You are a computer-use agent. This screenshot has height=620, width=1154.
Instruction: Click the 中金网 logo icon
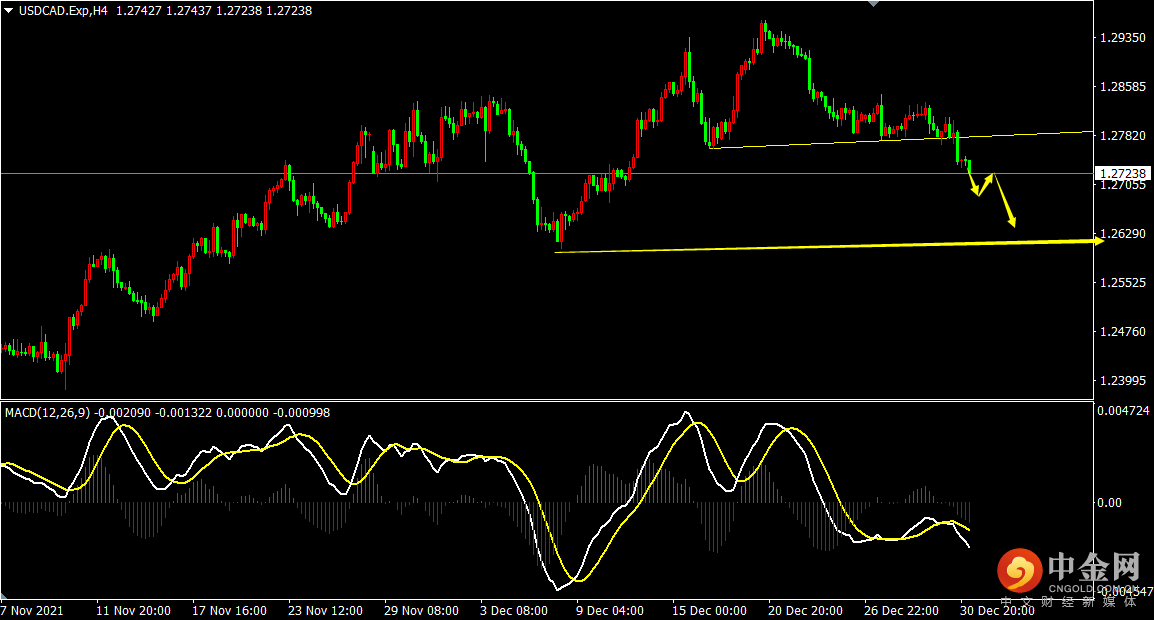tap(1019, 571)
